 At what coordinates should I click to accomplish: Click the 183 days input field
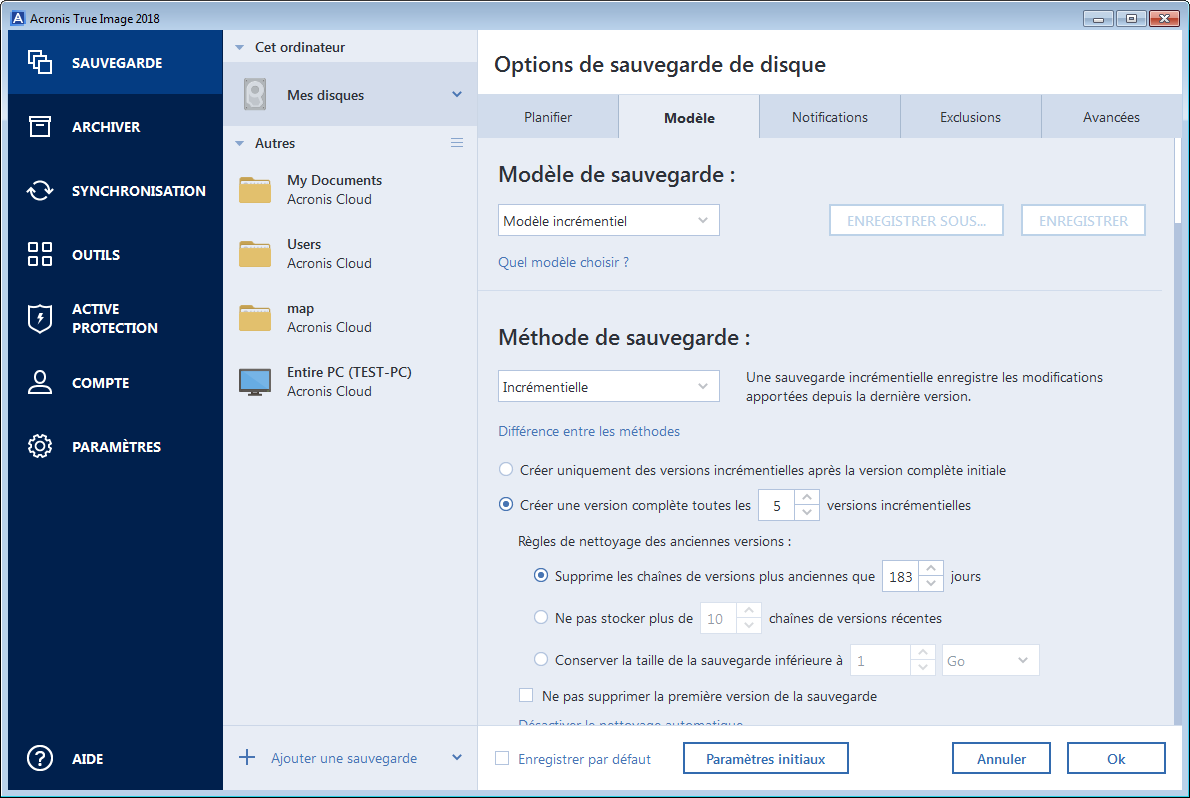(900, 576)
